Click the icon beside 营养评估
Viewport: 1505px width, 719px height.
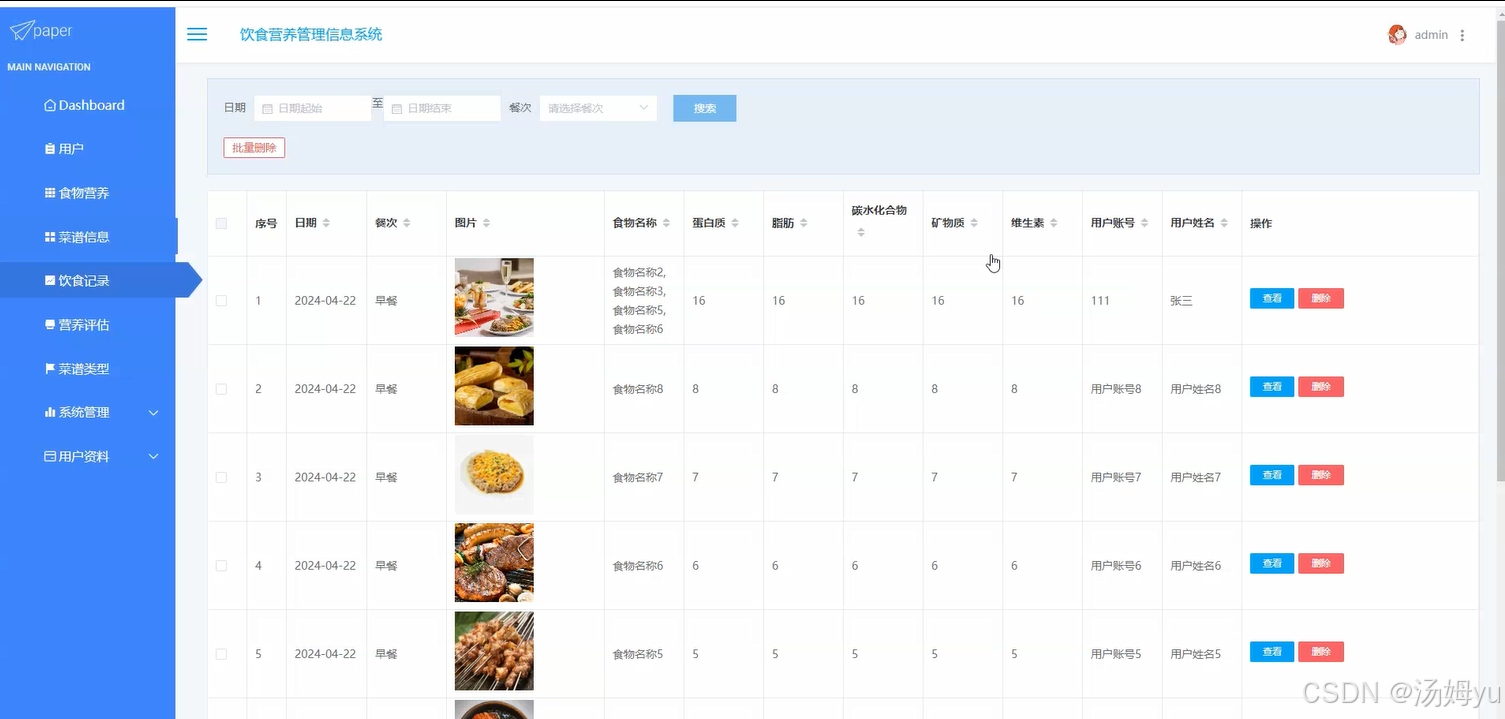[x=50, y=325]
